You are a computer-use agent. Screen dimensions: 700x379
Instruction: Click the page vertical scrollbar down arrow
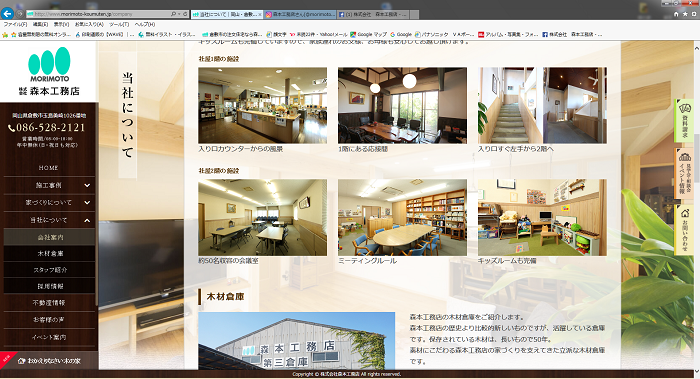click(696, 372)
